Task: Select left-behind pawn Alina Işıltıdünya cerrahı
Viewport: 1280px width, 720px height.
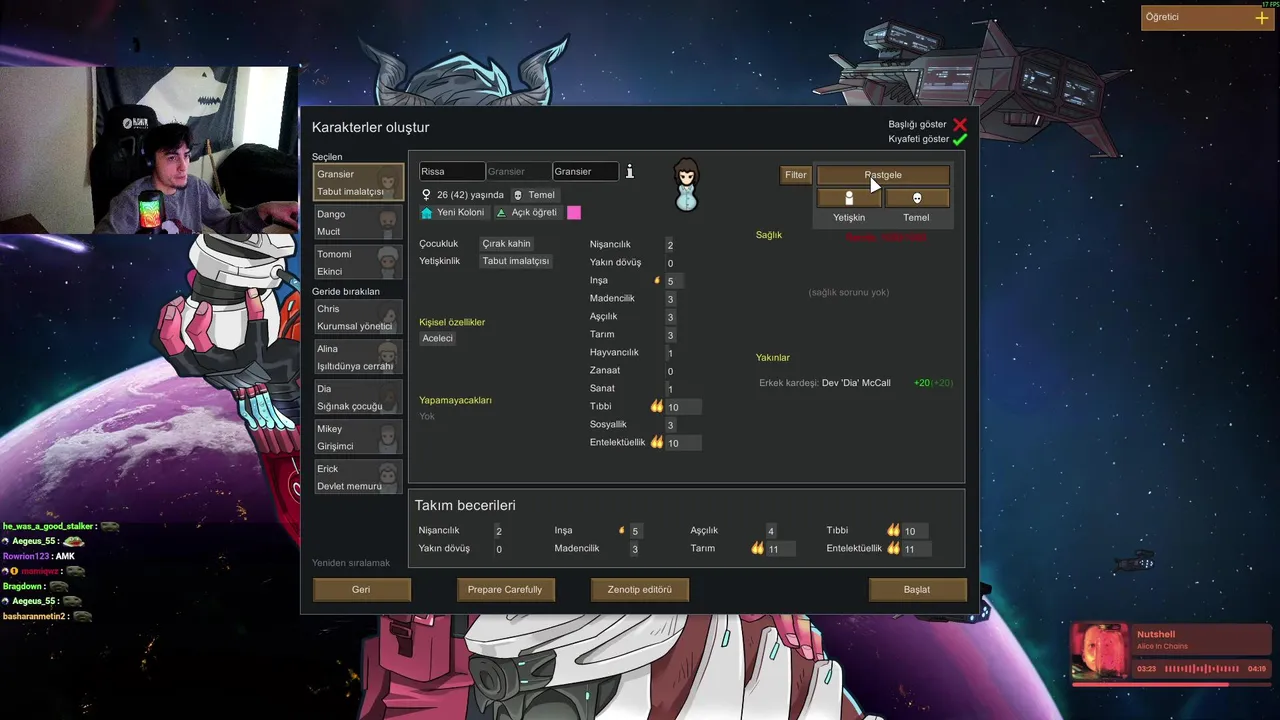Action: coord(359,357)
